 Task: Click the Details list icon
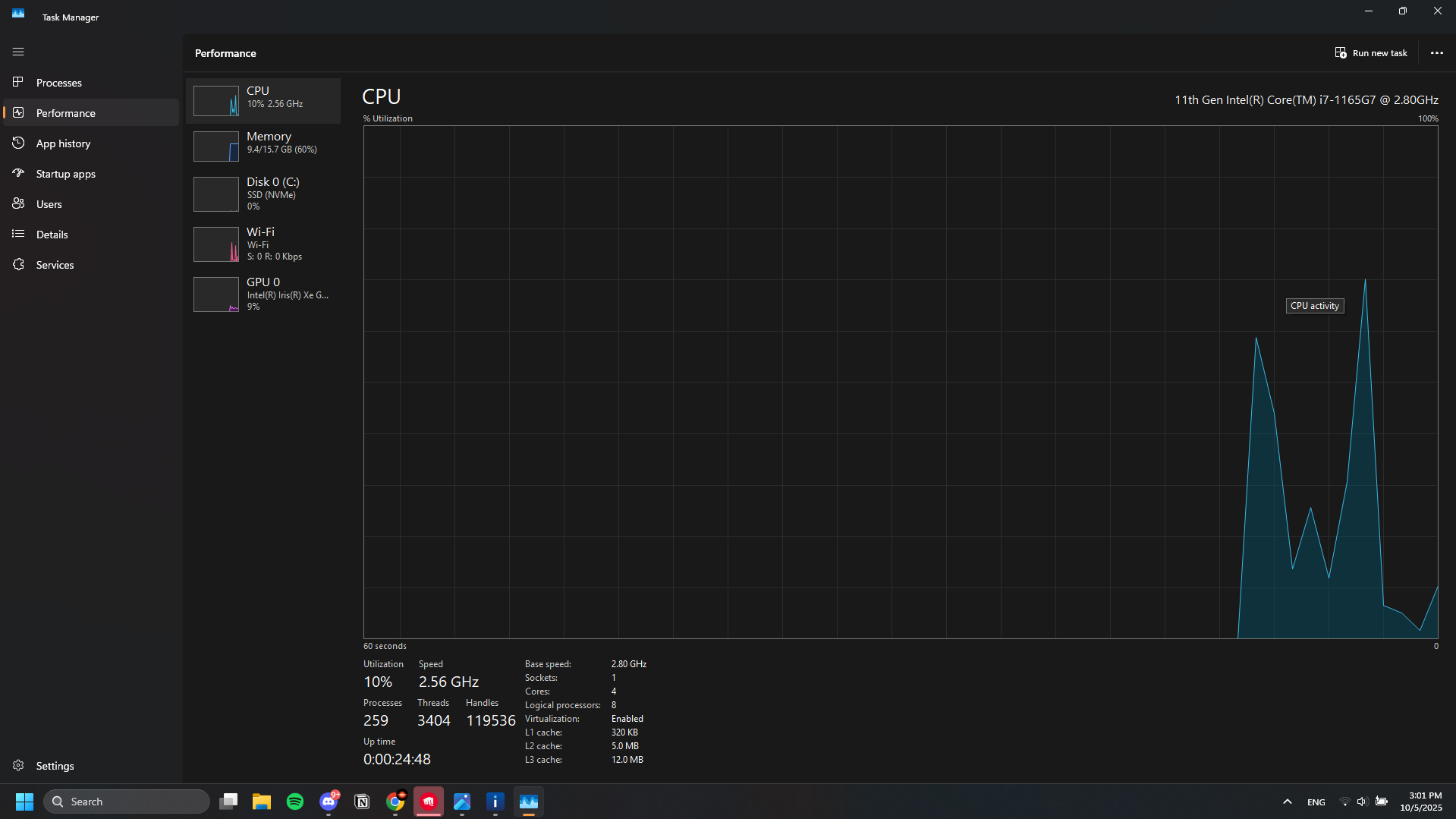pyautogui.click(x=18, y=234)
